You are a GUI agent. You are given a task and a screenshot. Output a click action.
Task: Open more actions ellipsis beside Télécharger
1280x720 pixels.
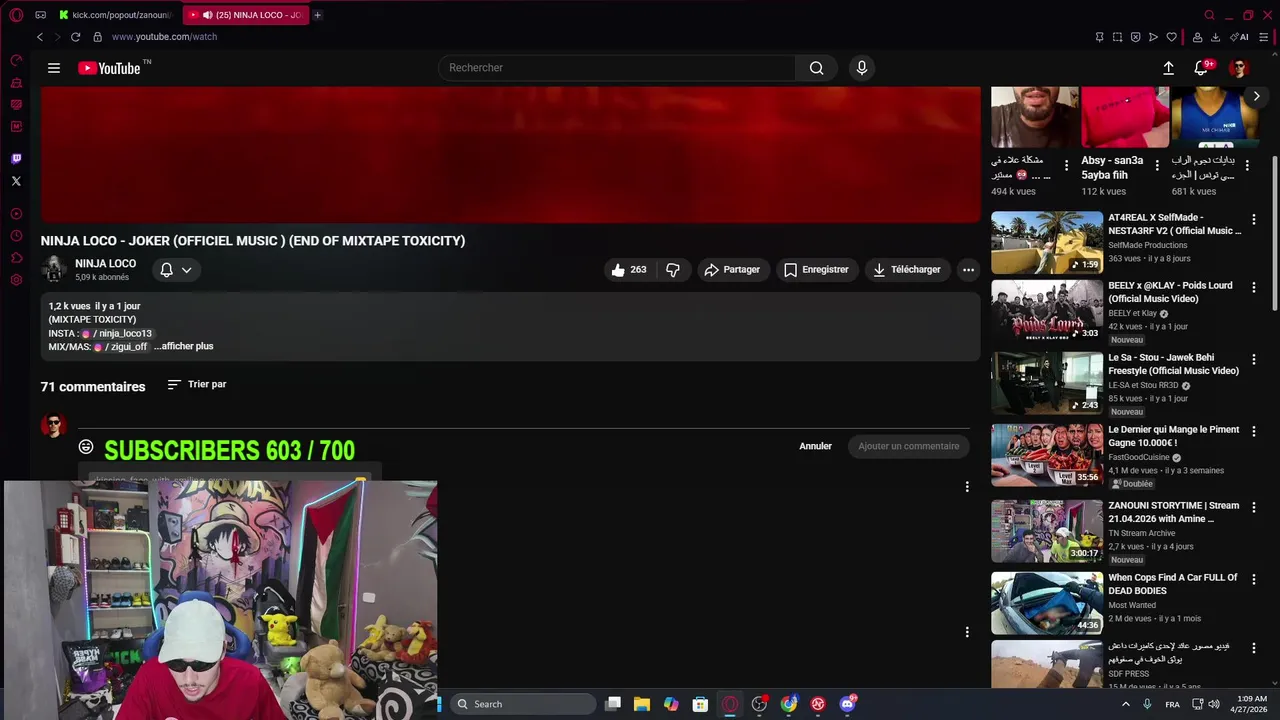(x=968, y=270)
